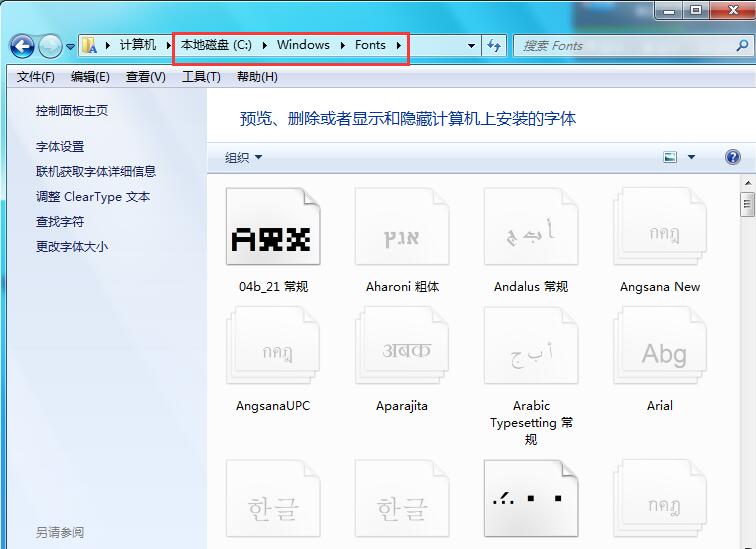Select the Arial font family icon
Image resolution: width=756 pixels, height=549 pixels.
[x=659, y=347]
